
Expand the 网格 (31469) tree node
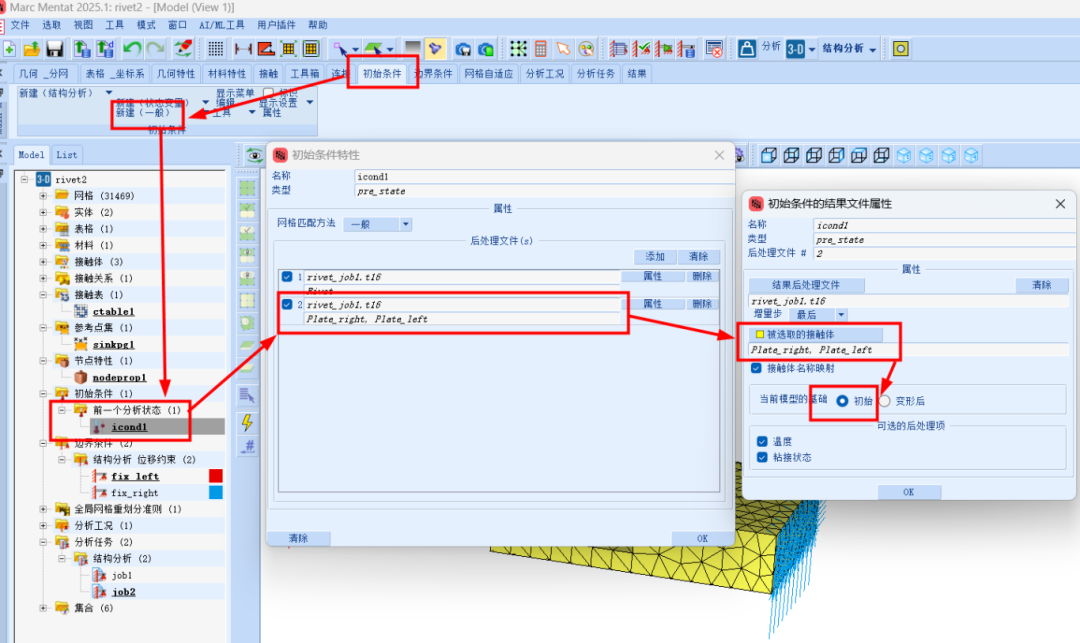point(44,196)
